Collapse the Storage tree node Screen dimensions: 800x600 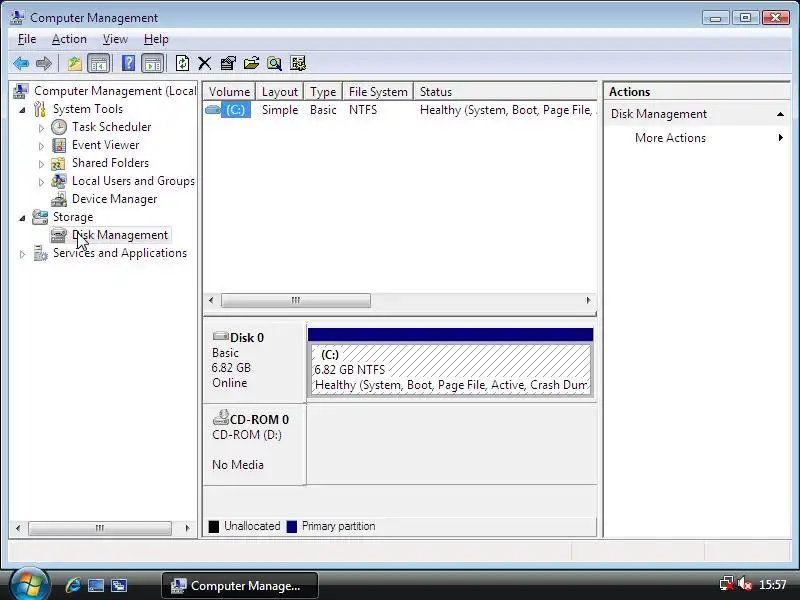coord(22,218)
